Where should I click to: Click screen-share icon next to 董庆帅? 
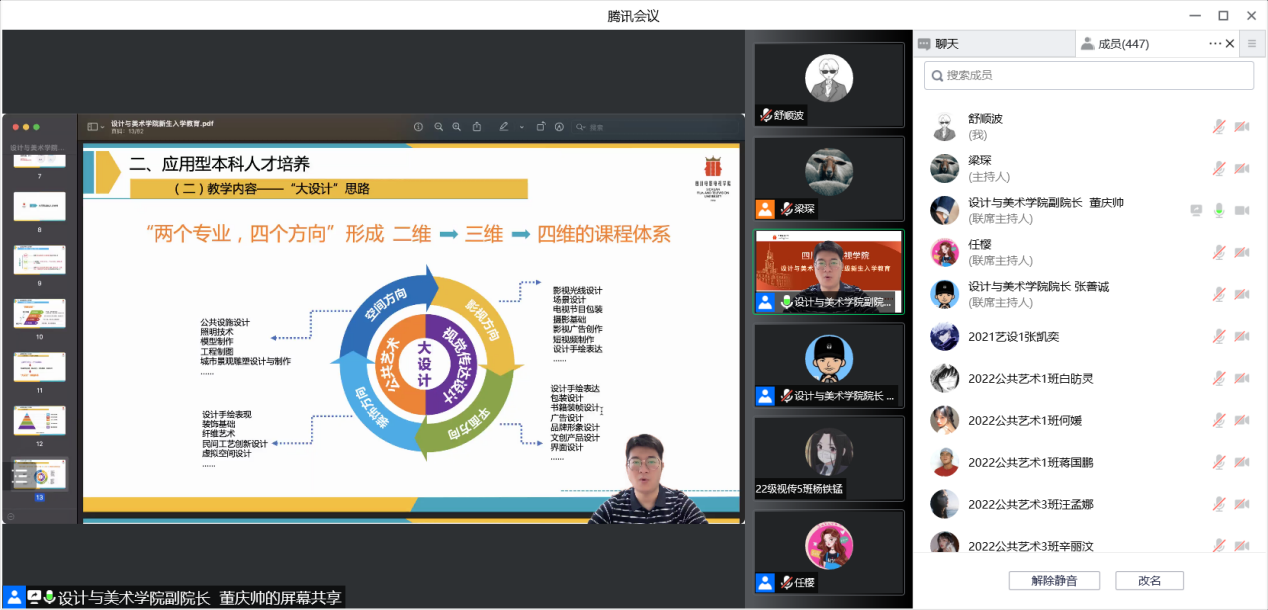coord(1196,211)
